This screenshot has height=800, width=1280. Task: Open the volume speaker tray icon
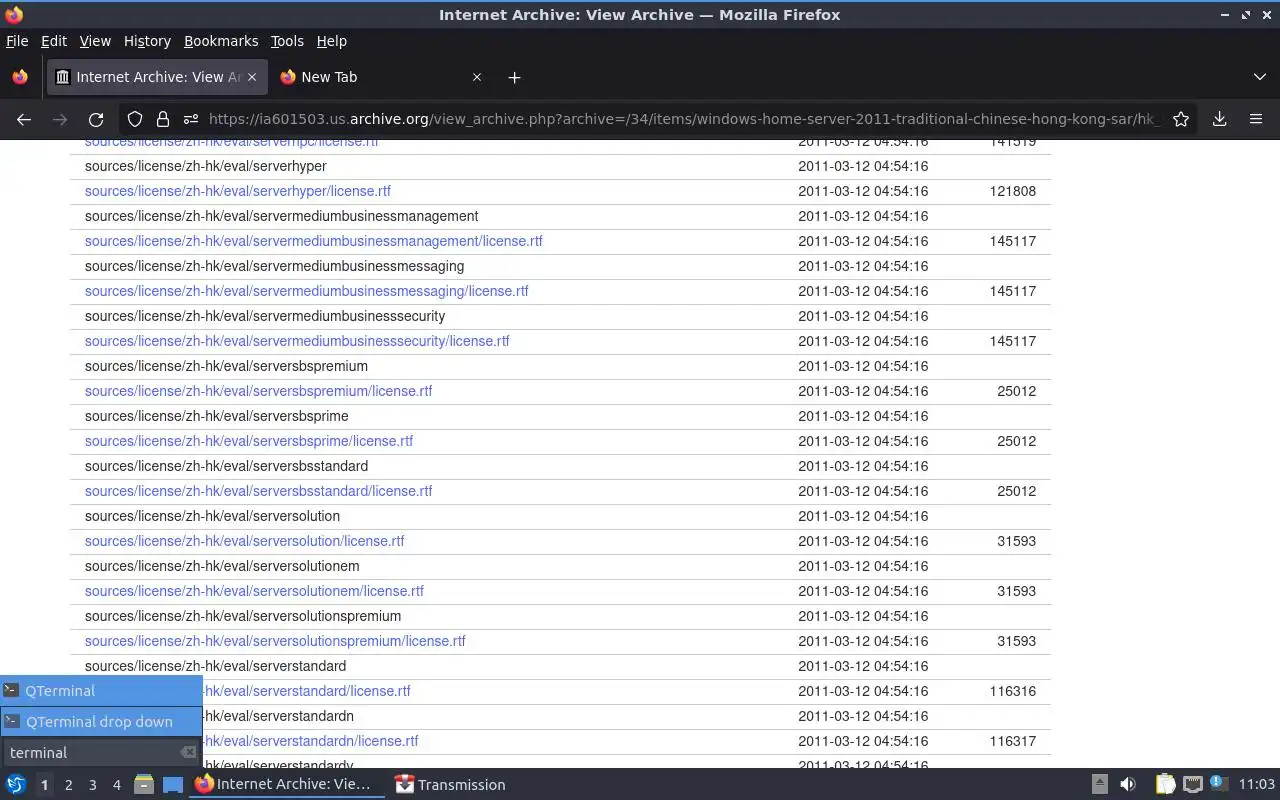[1128, 785]
